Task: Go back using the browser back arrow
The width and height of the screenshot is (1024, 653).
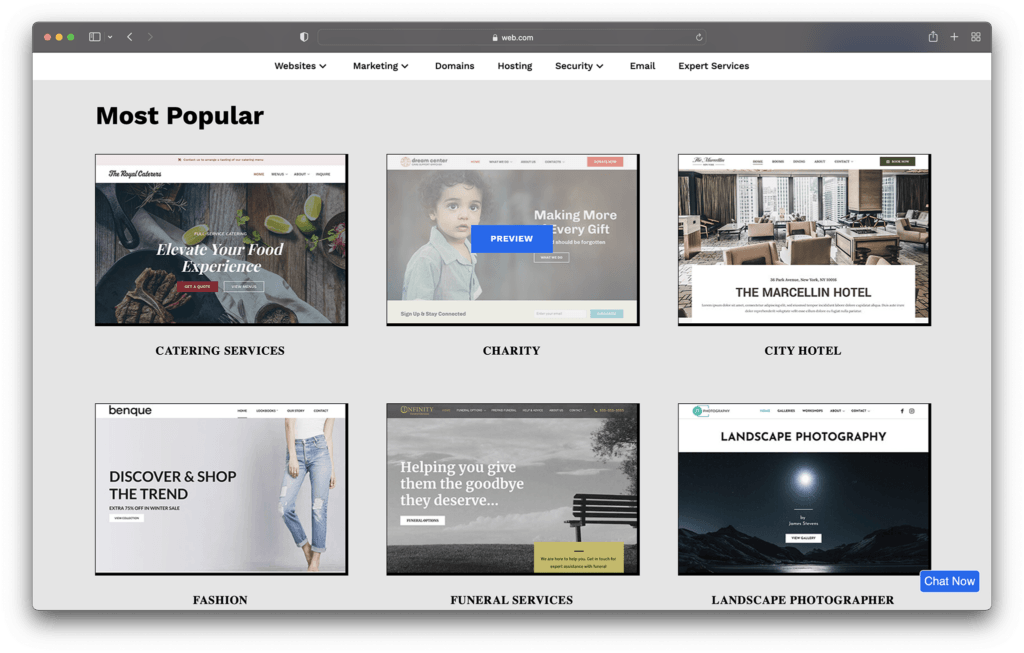Action: (x=130, y=37)
